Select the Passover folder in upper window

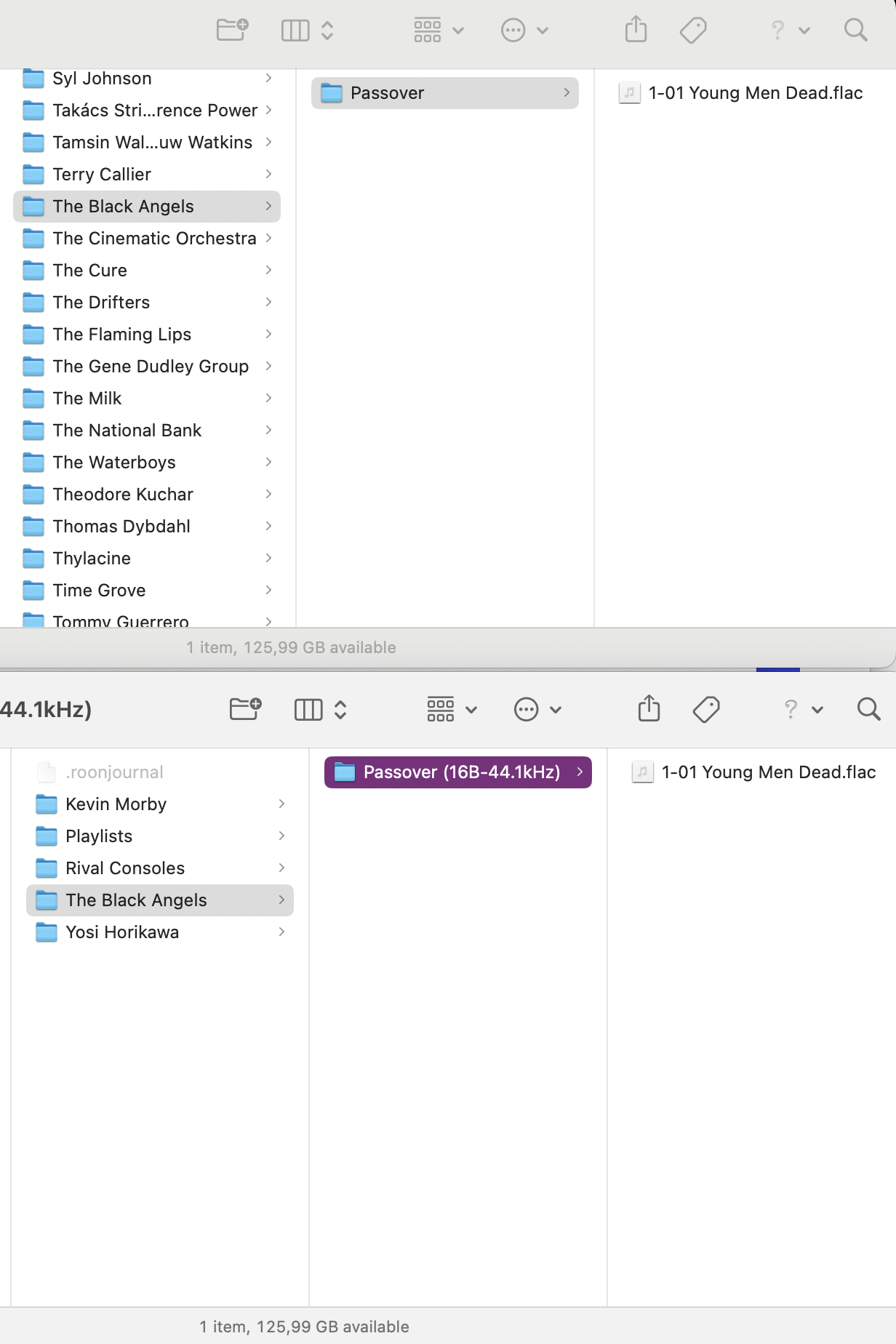445,93
